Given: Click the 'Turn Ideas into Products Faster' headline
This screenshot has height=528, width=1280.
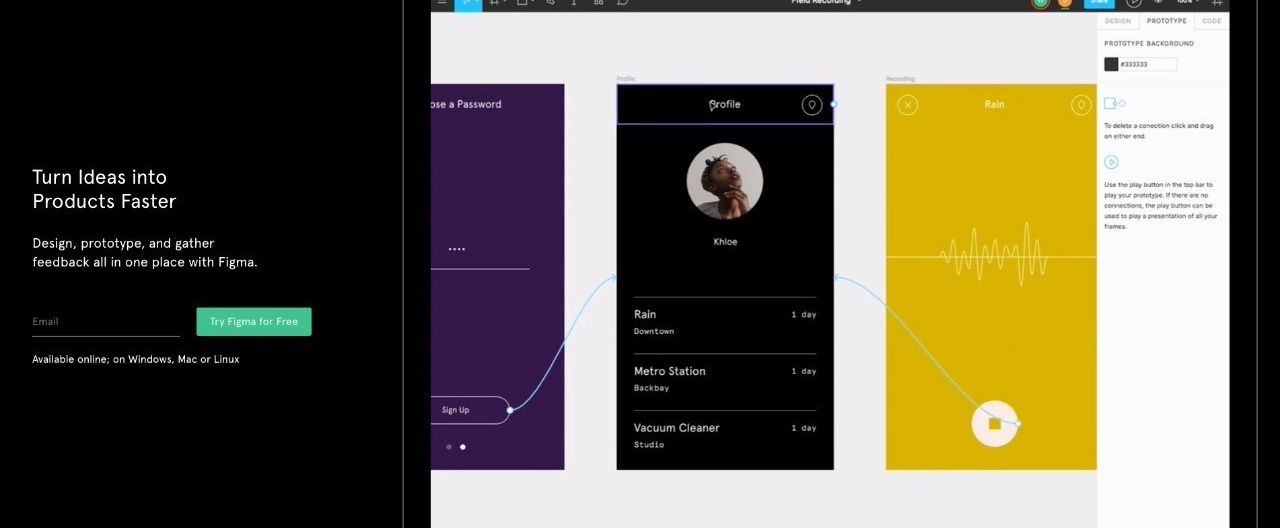Looking at the screenshot, I should tap(104, 189).
